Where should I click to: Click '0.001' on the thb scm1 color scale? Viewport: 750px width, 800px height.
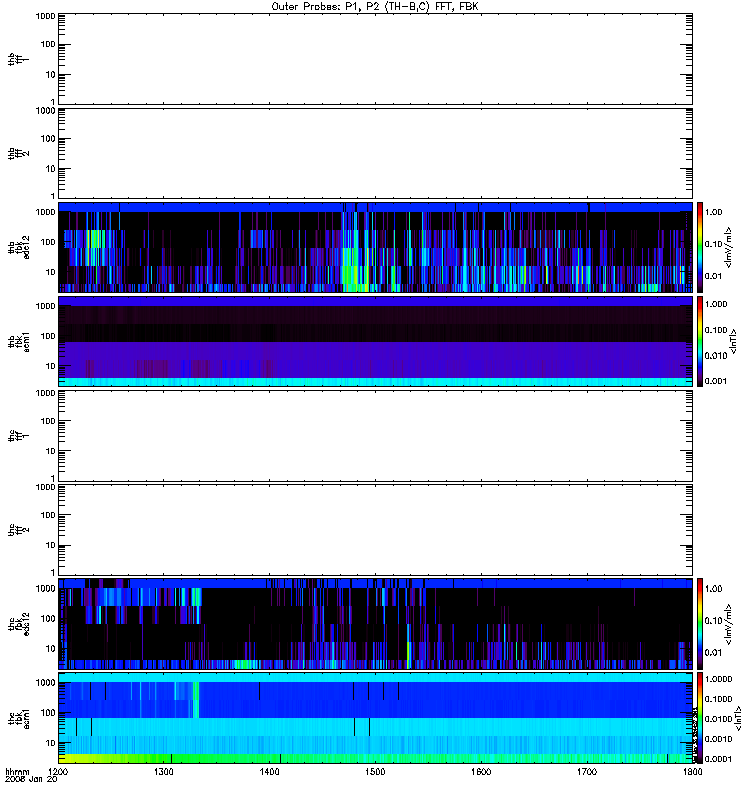(716, 381)
